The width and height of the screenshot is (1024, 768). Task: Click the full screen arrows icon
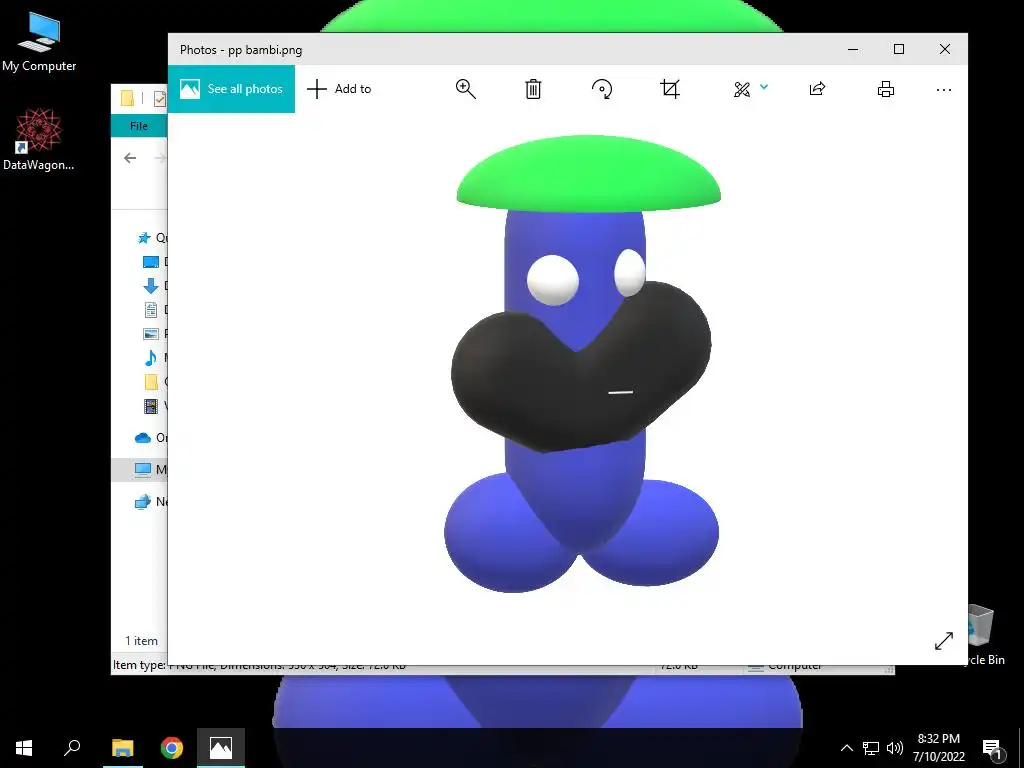pos(944,641)
